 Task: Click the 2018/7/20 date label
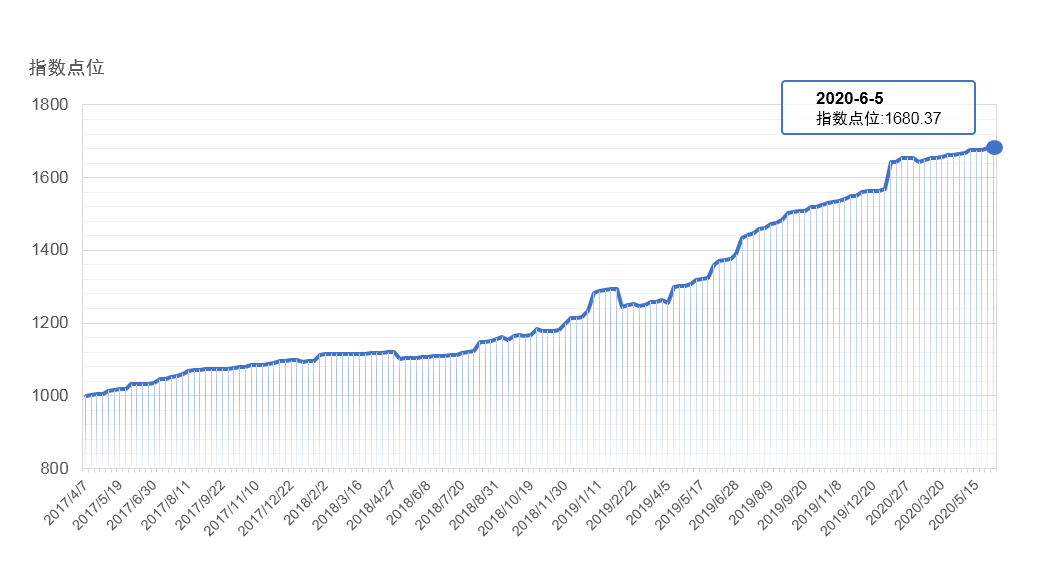[439, 504]
